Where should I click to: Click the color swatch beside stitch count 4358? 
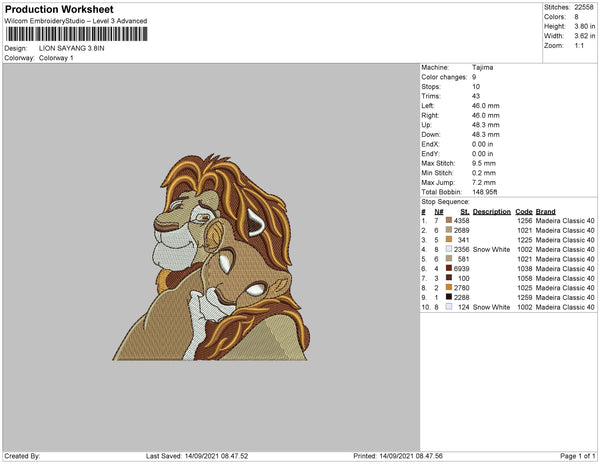[449, 220]
